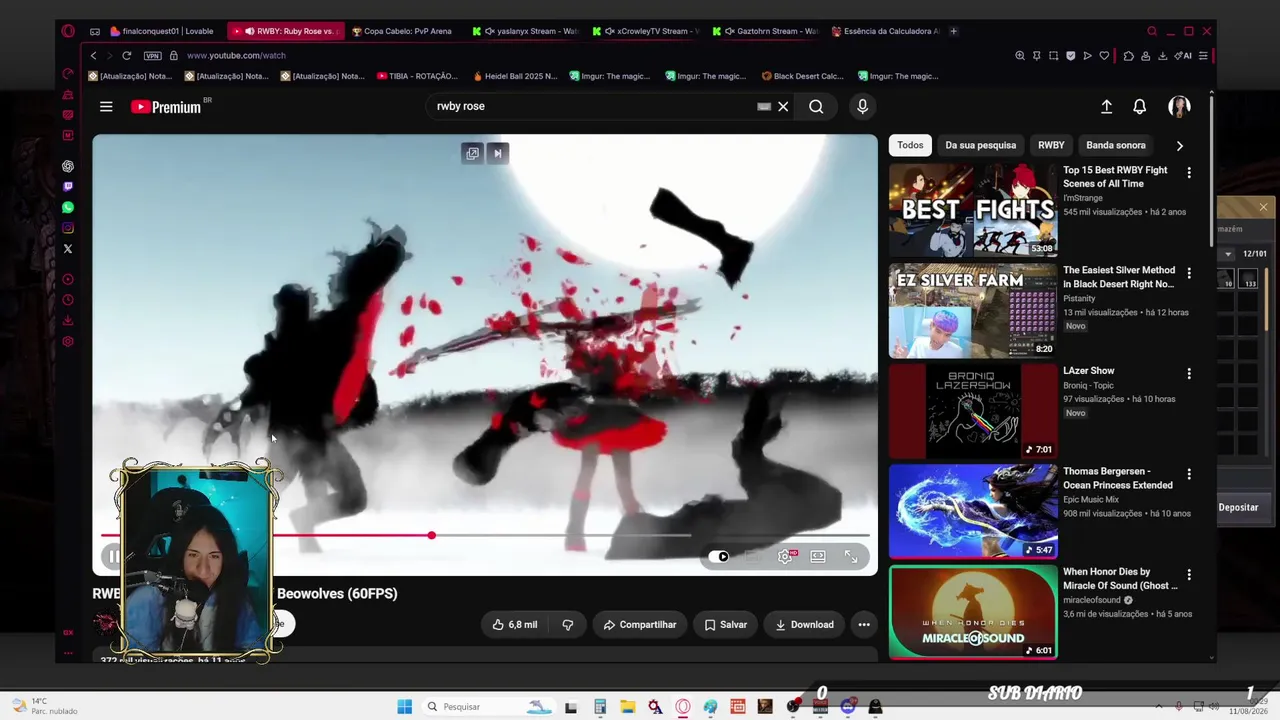Click the 'Depositar' button in the game window
Screen dimensions: 1280x720
pyautogui.click(x=1238, y=508)
